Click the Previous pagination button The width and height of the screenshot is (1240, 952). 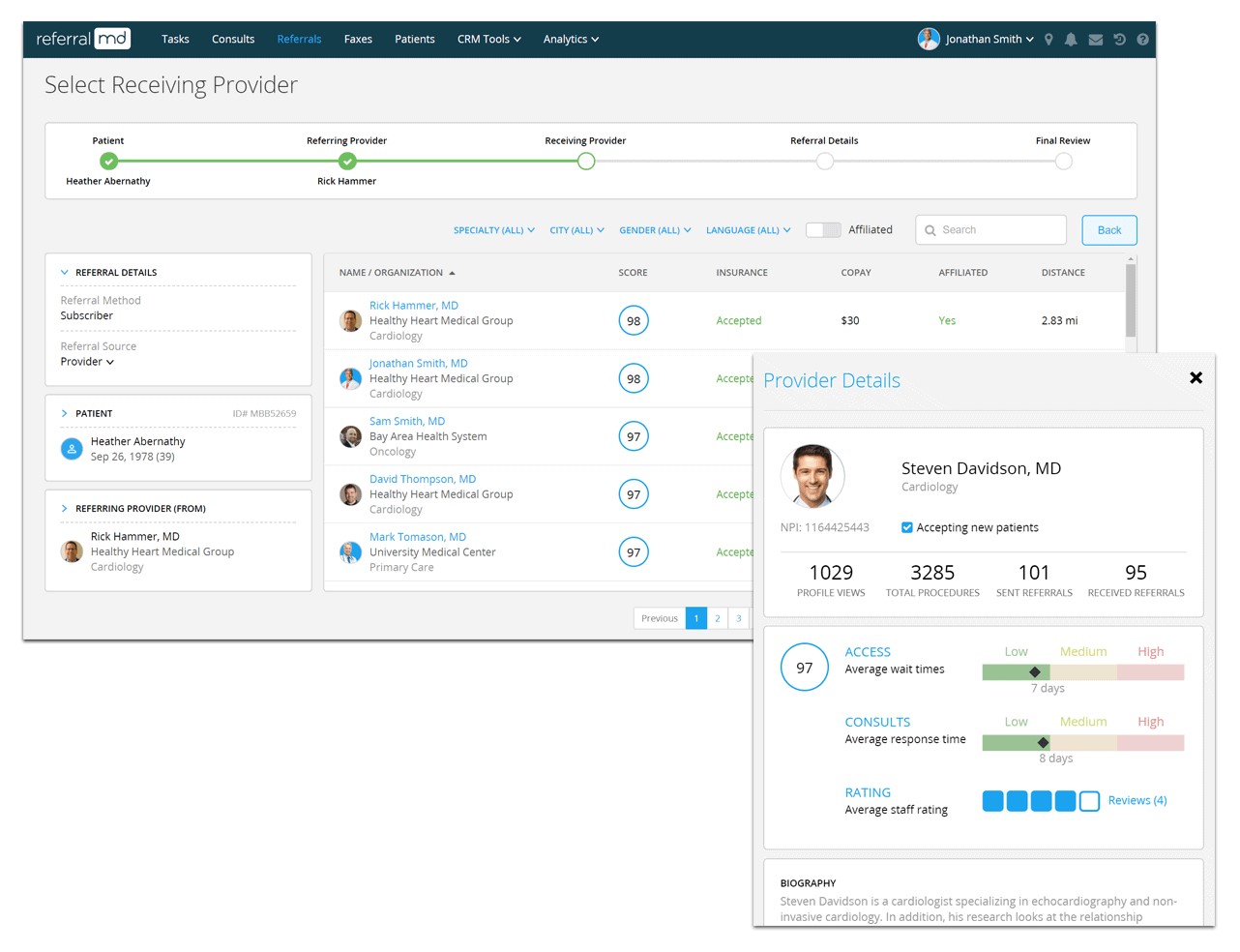point(660,618)
